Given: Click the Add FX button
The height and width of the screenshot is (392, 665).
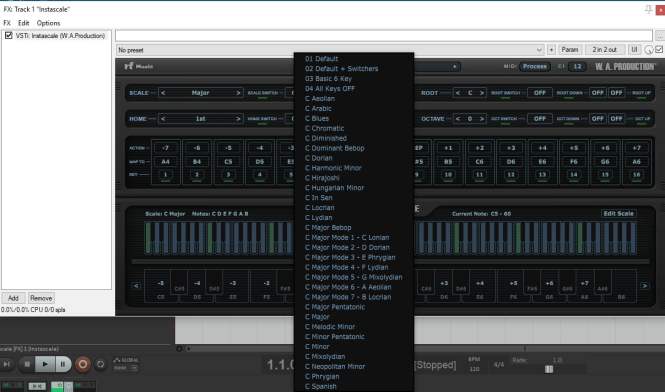Looking at the screenshot, I should click(14, 298).
